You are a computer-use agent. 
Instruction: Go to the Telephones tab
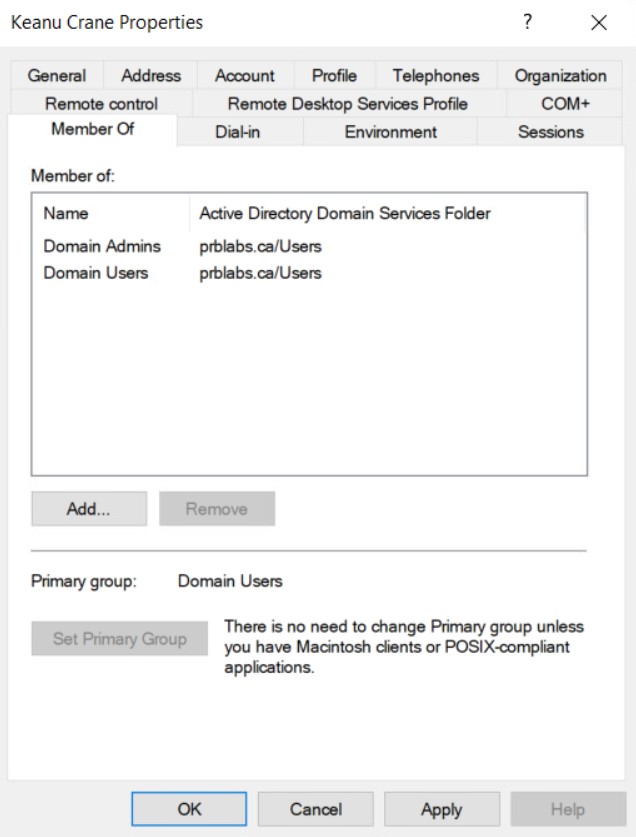[x=435, y=76]
